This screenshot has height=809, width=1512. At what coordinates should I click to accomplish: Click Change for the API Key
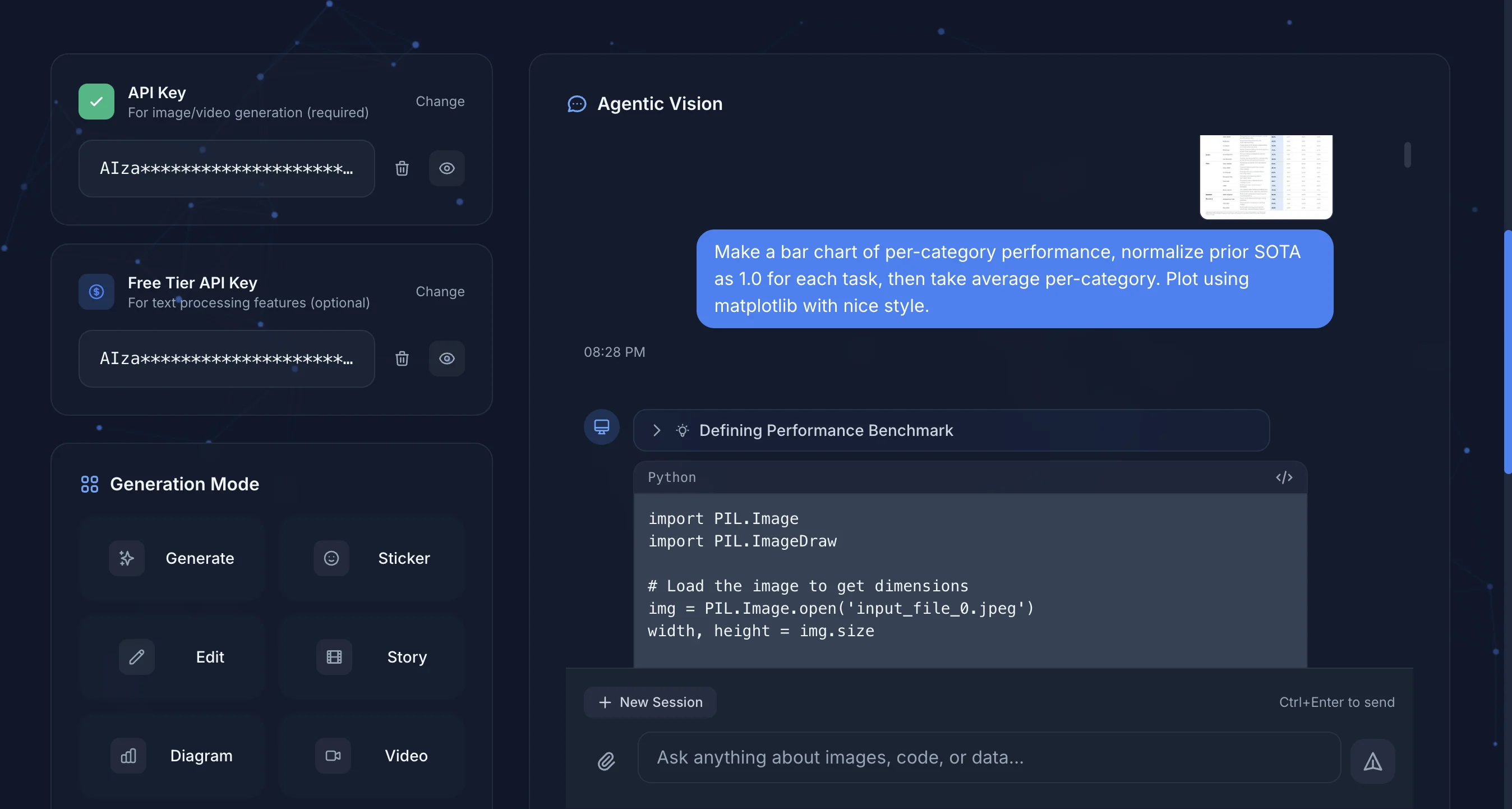tap(440, 101)
